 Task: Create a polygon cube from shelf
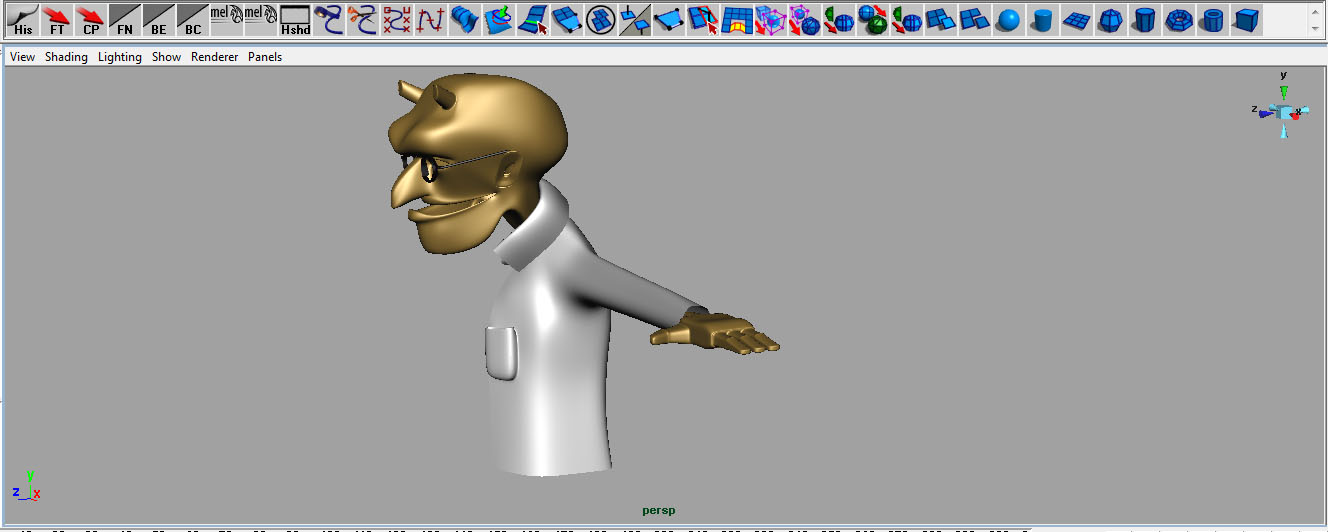pos(1247,20)
